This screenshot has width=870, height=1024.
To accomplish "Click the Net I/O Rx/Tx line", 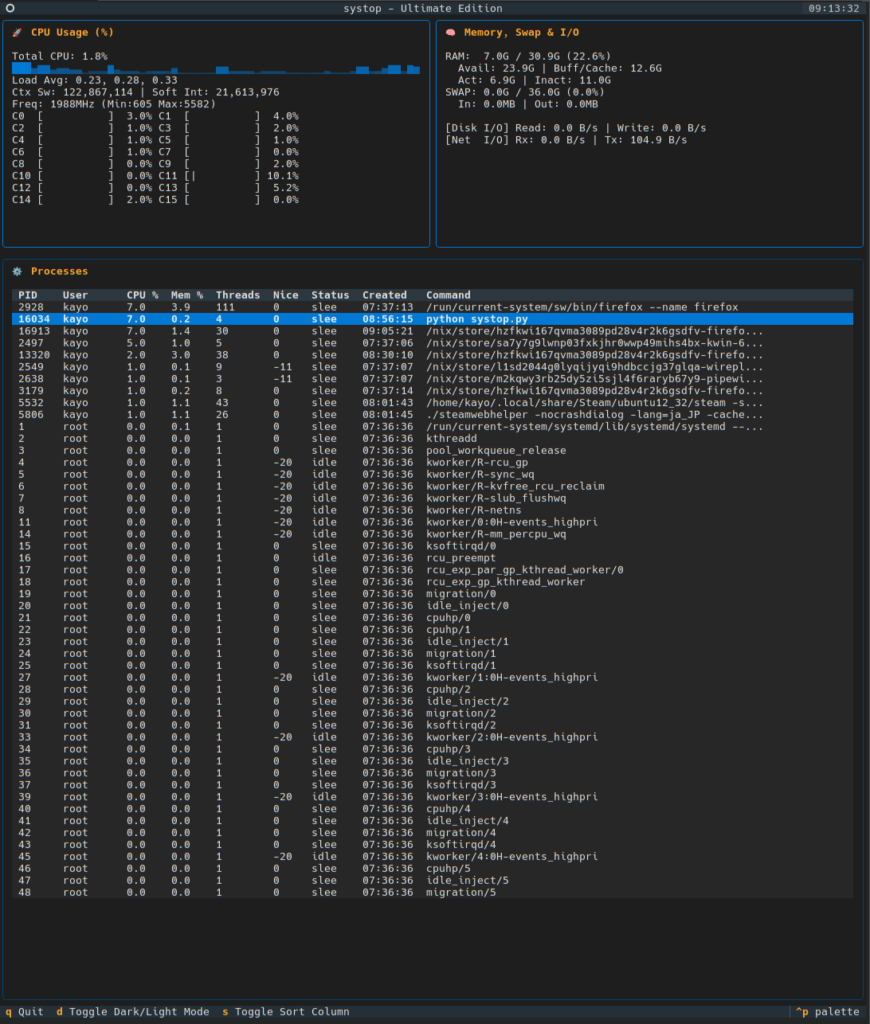I will 566,140.
